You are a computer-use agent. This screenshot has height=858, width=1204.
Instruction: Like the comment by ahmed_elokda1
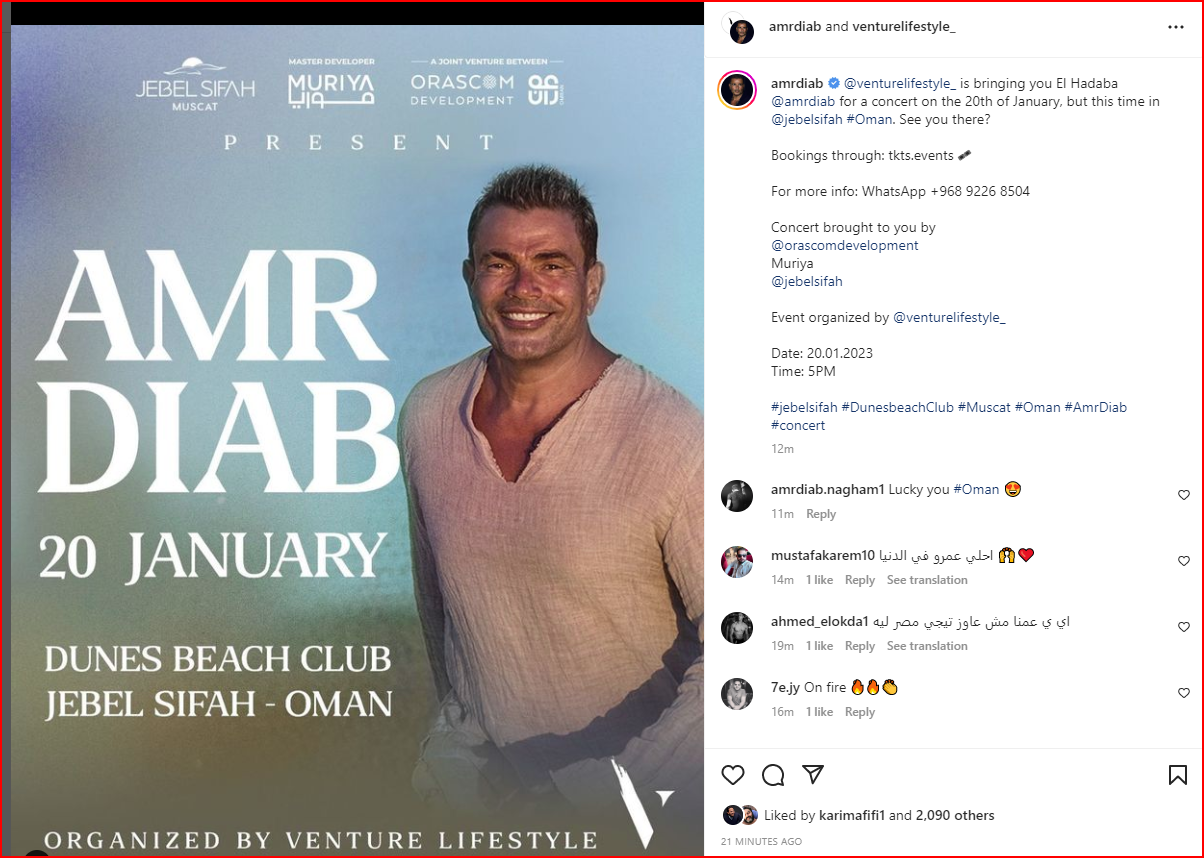[1184, 627]
